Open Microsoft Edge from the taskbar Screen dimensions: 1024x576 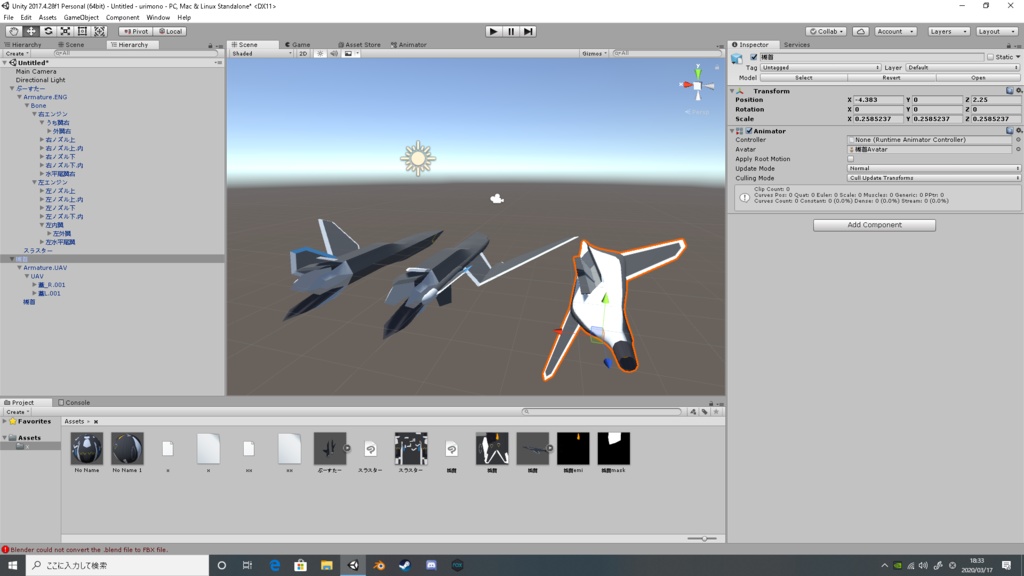point(274,565)
